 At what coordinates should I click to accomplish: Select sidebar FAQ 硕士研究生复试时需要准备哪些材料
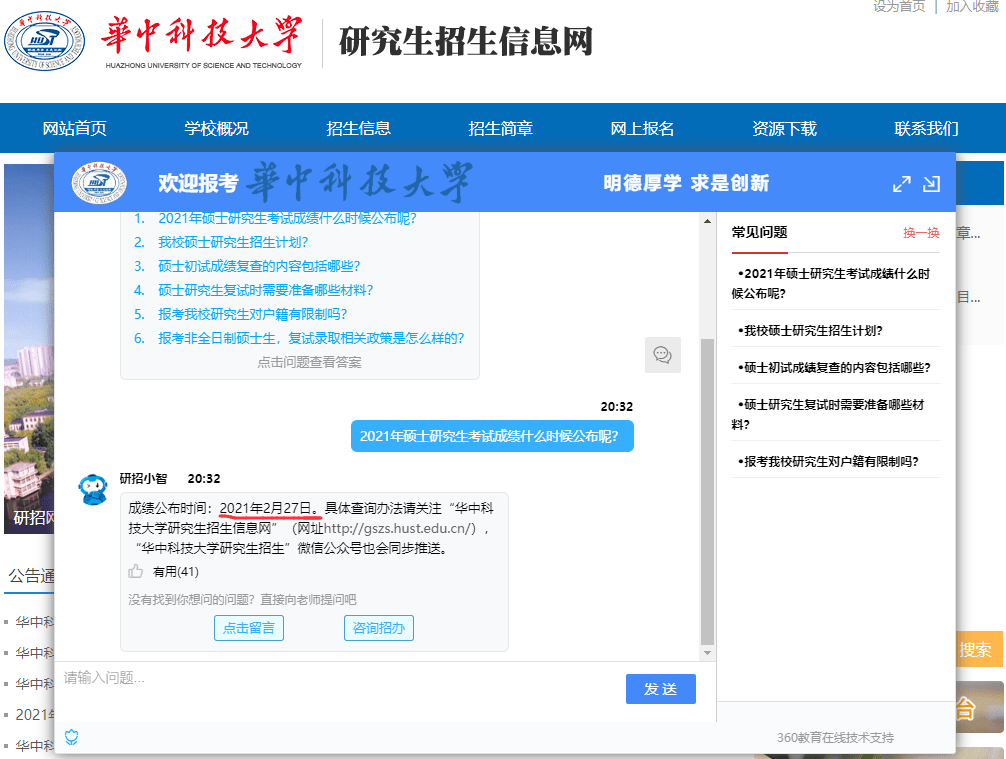point(828,414)
